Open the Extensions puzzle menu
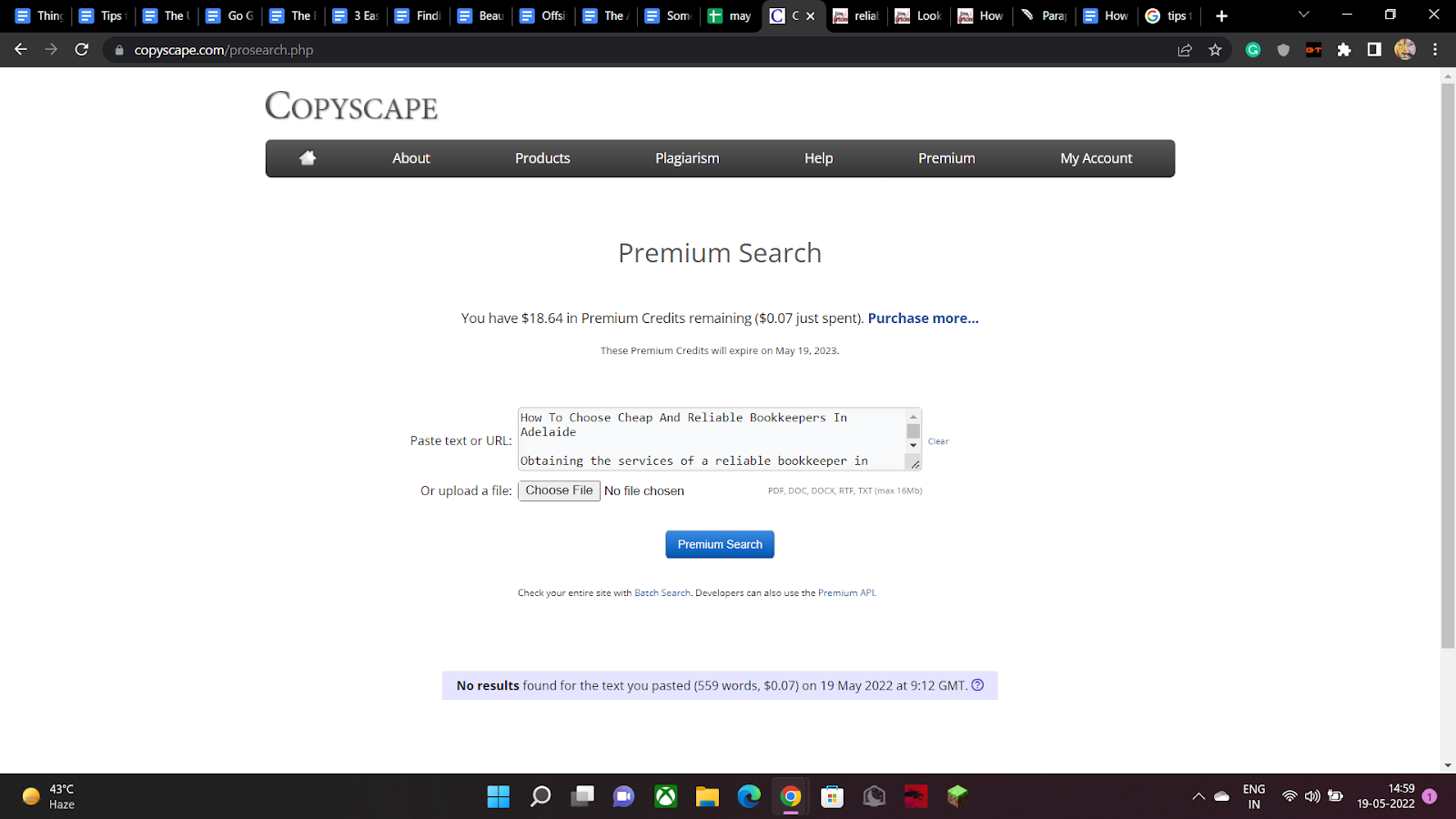Screen dimensions: 1456x819 click(x=1344, y=50)
